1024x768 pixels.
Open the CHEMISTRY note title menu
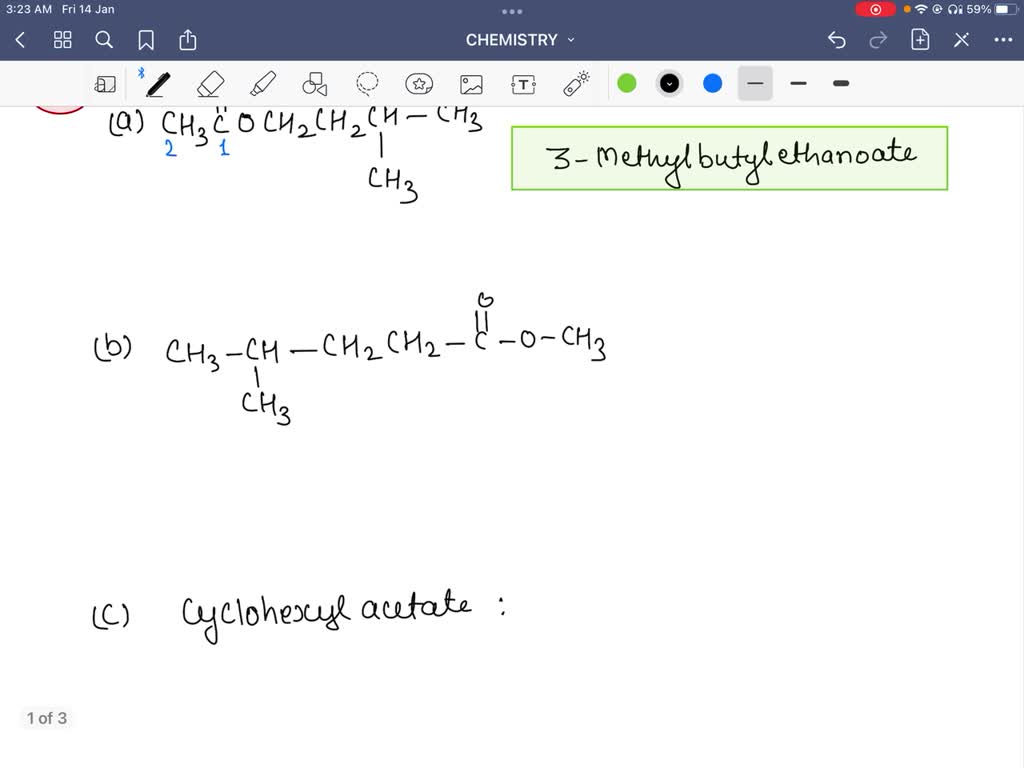pyautogui.click(x=520, y=40)
